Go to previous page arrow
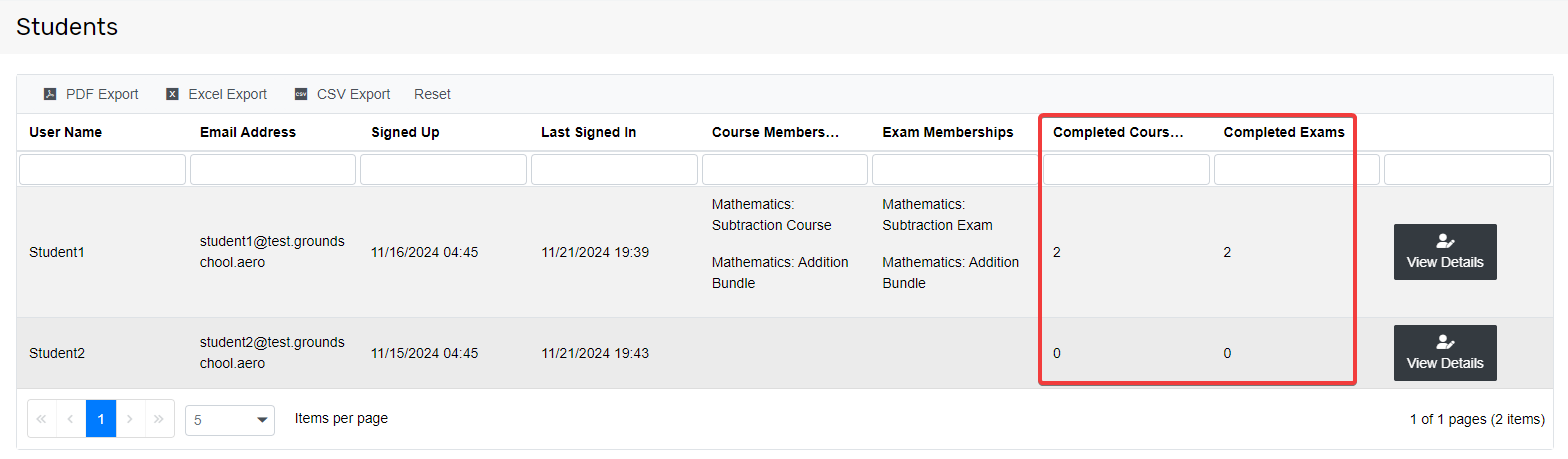This screenshot has height=459, width=1568. [71, 419]
